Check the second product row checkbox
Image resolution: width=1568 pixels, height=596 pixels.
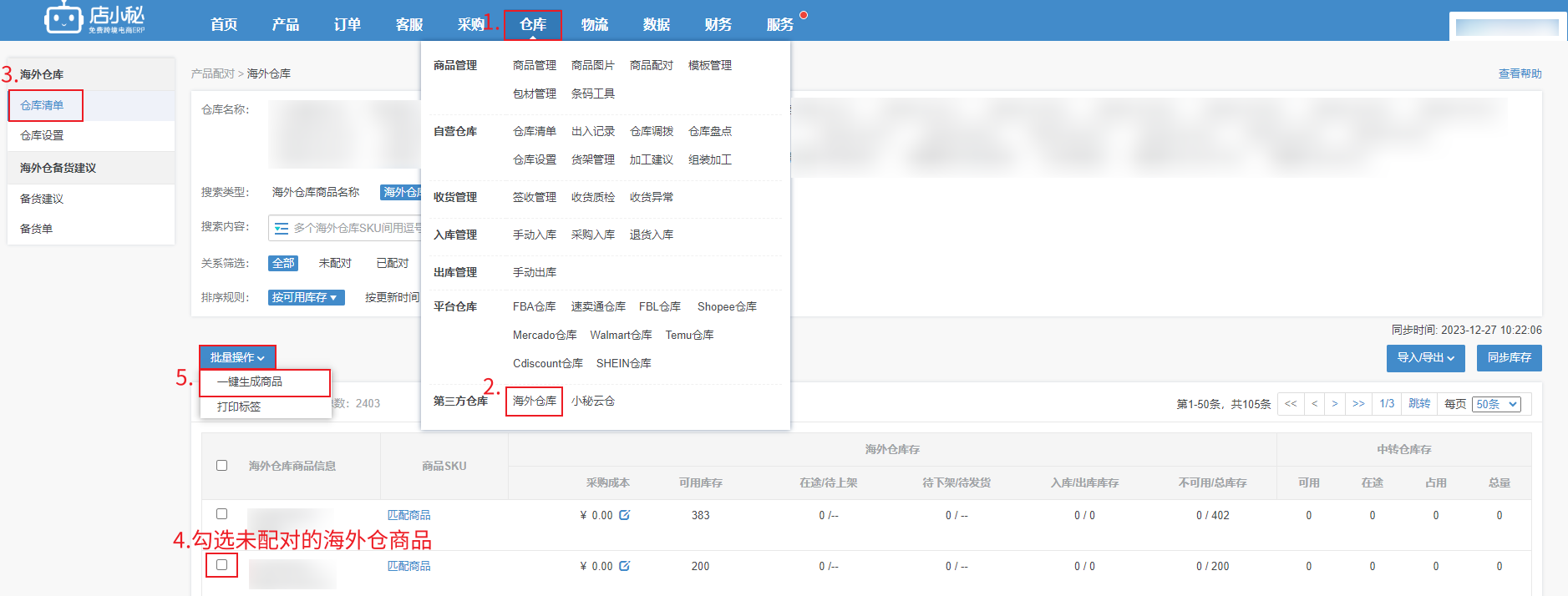[x=221, y=565]
